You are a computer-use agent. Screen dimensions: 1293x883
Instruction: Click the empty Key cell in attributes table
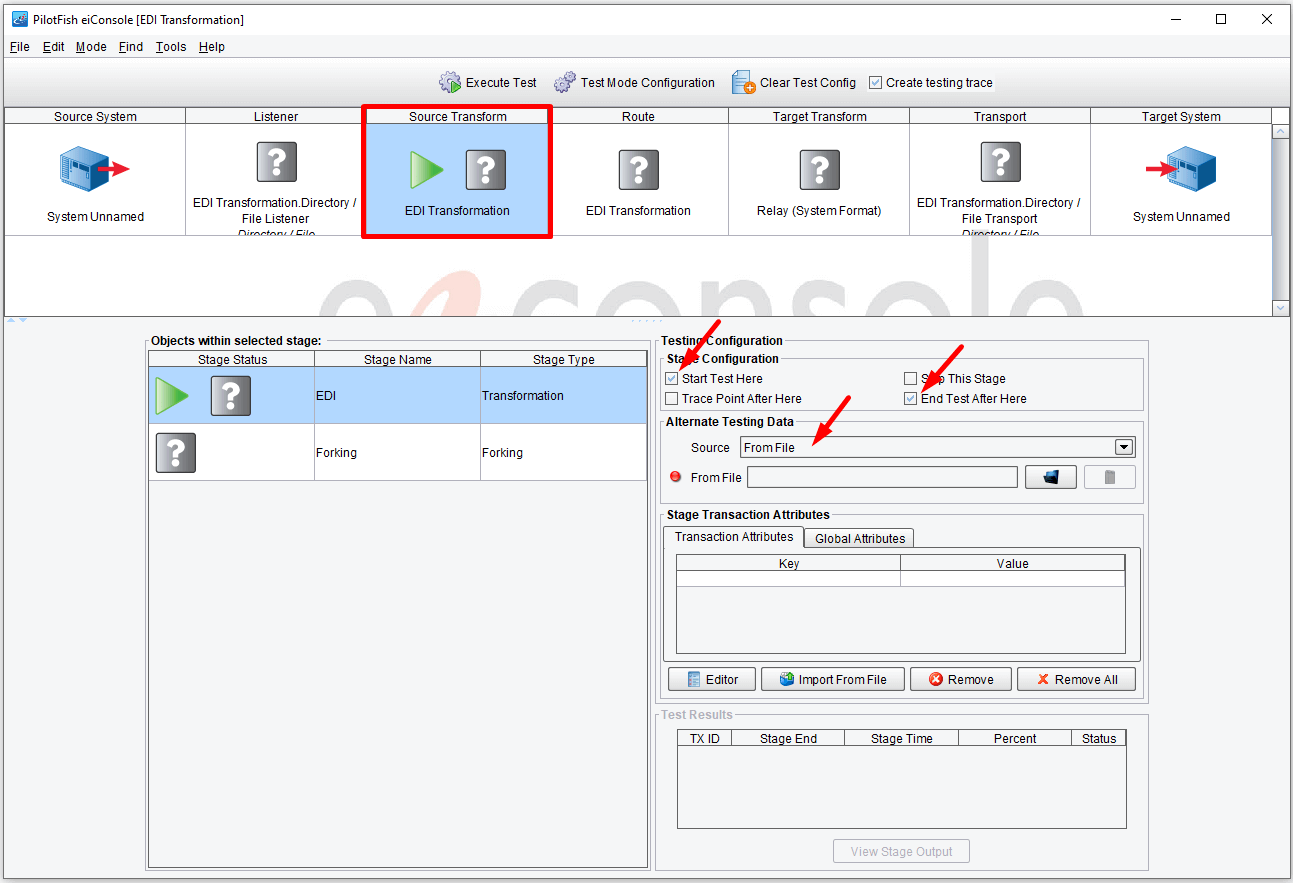click(x=789, y=579)
